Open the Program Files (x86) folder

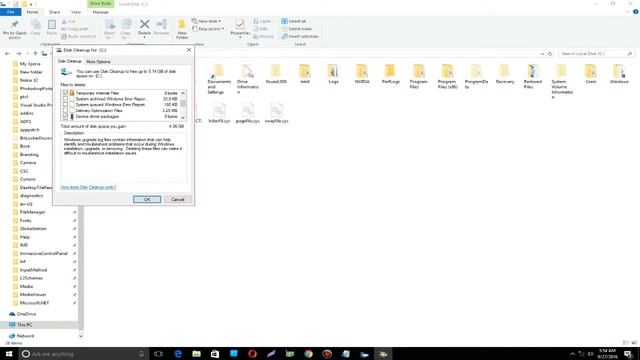[447, 77]
